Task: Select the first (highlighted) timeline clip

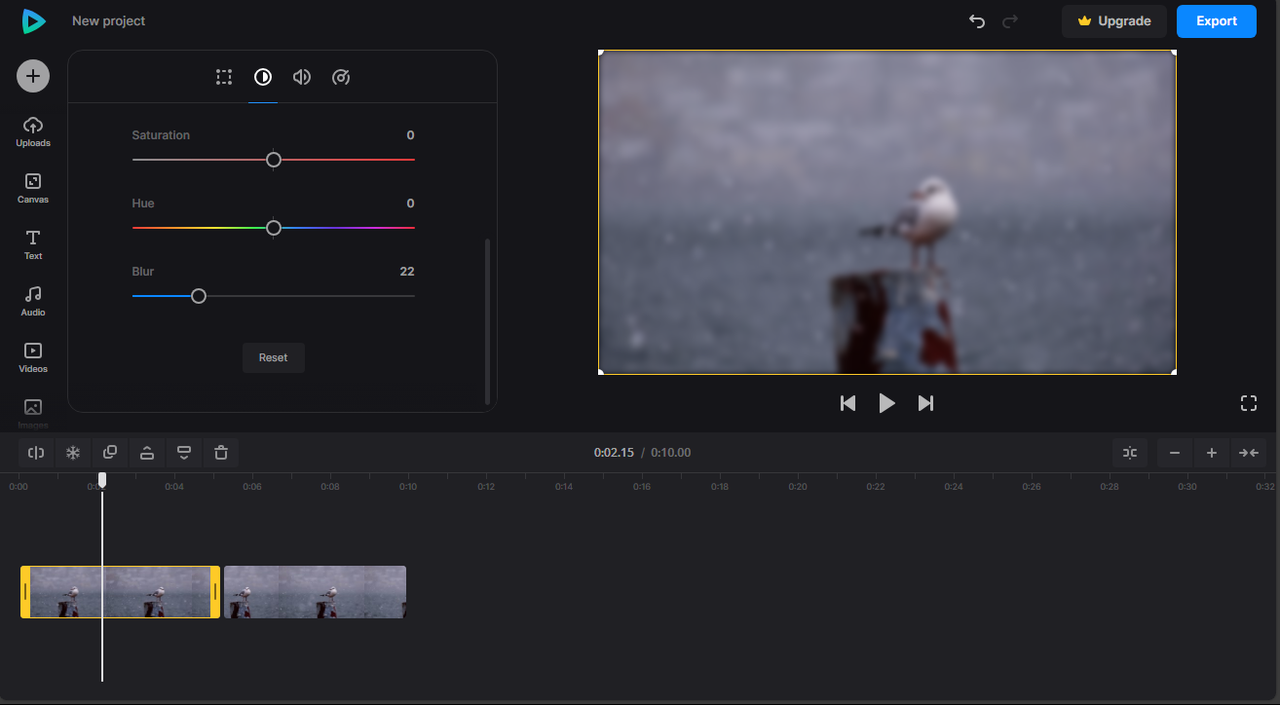Action: [120, 592]
